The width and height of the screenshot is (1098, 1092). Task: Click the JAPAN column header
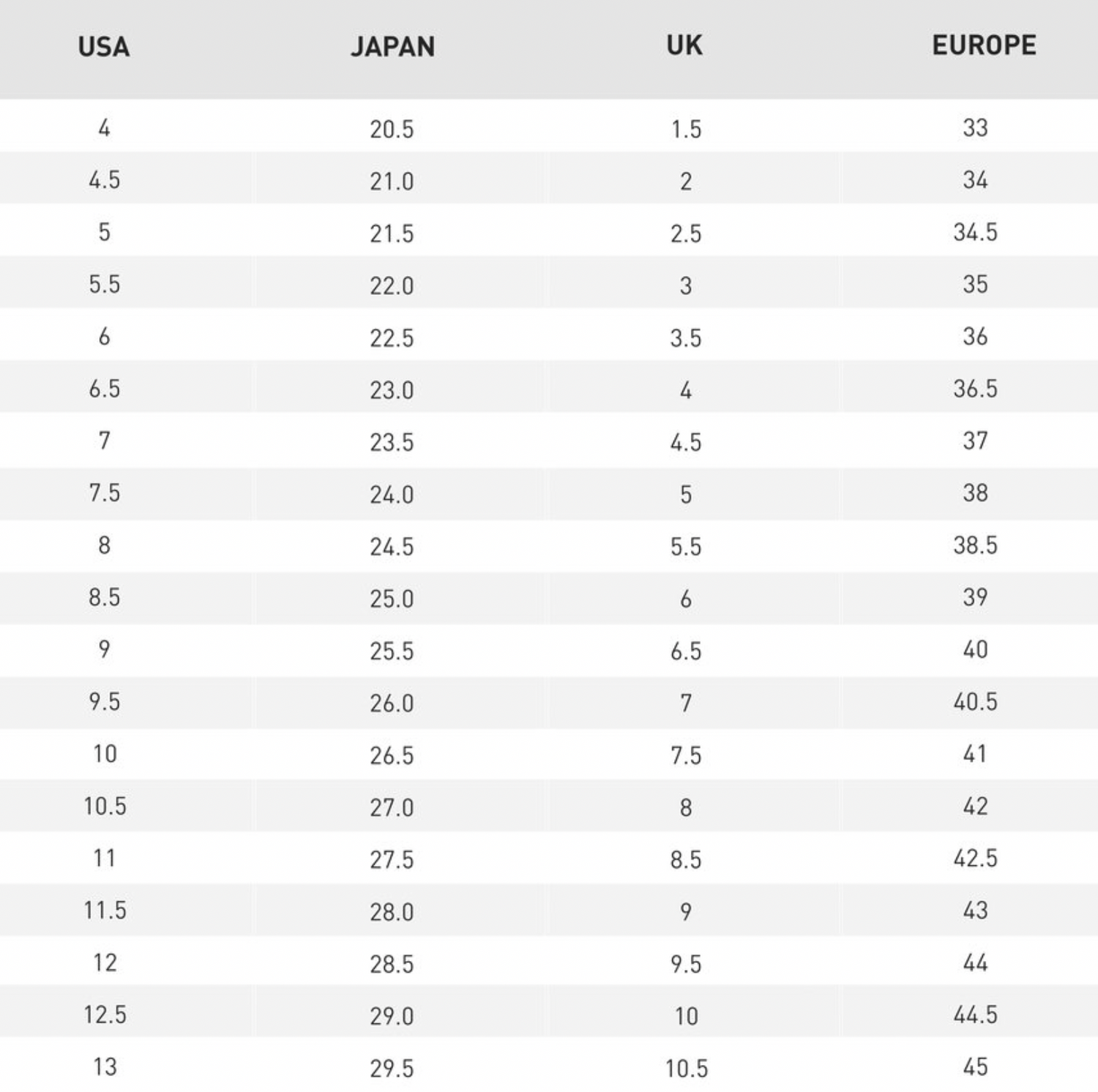pyautogui.click(x=392, y=47)
